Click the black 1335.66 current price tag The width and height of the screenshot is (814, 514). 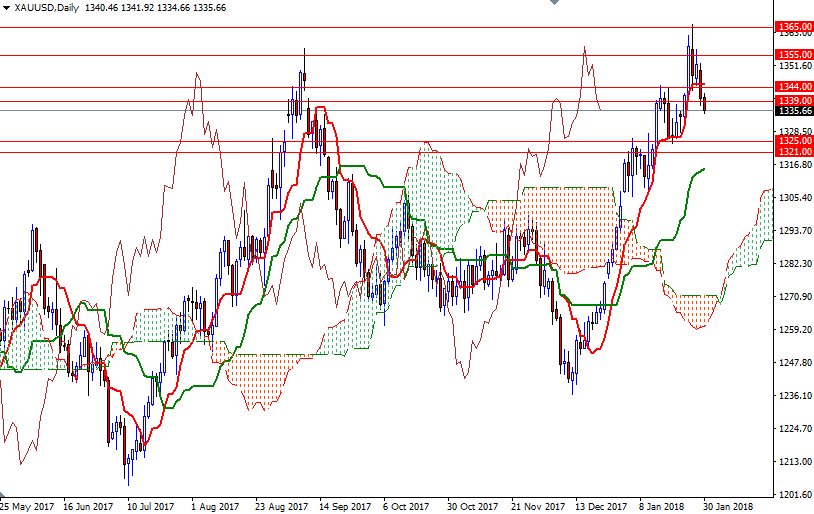click(793, 111)
